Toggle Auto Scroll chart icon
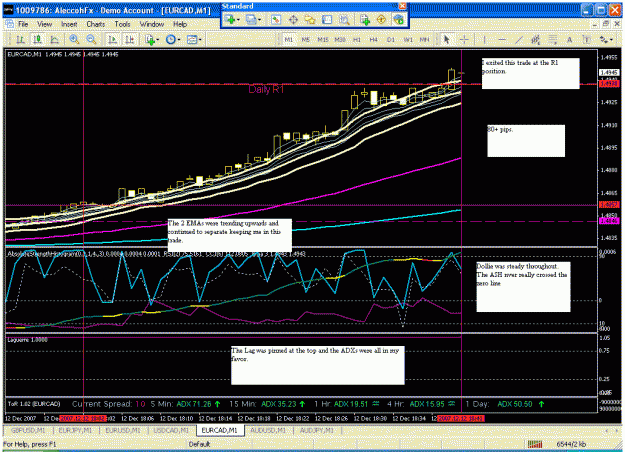The width and height of the screenshot is (625, 452). tap(112, 39)
